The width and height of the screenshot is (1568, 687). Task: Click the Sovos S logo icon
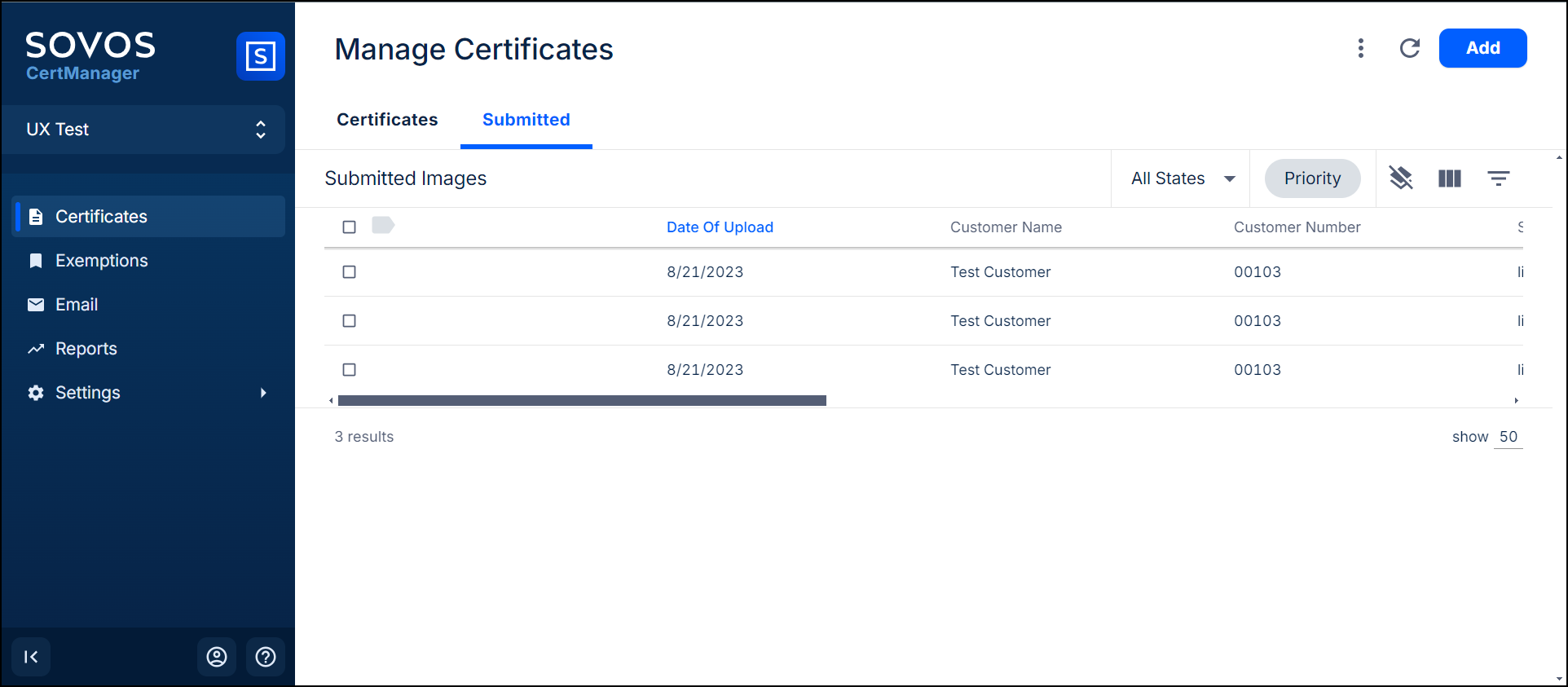[x=260, y=56]
